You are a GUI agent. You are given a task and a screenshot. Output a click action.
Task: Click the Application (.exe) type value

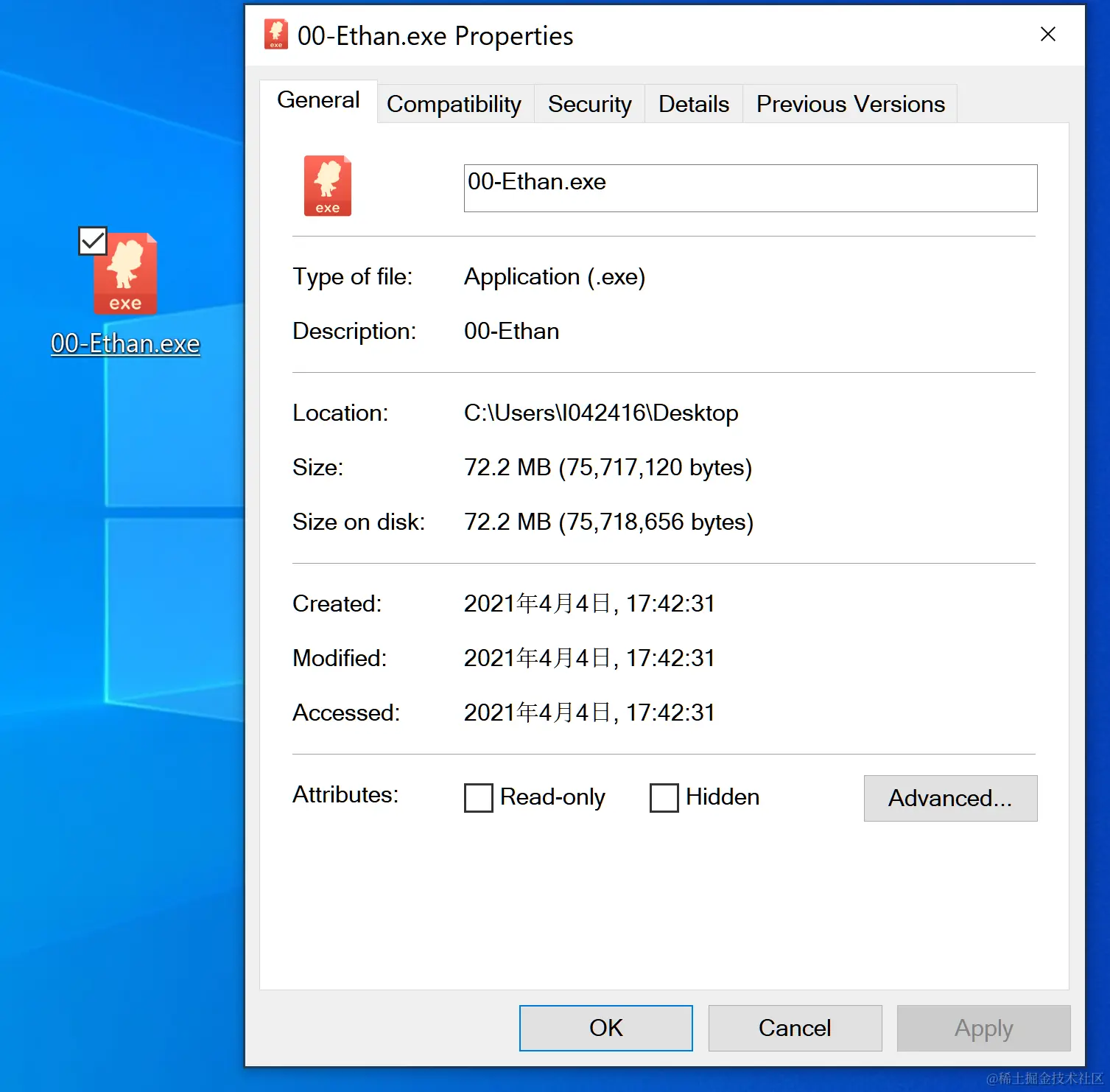555,276
